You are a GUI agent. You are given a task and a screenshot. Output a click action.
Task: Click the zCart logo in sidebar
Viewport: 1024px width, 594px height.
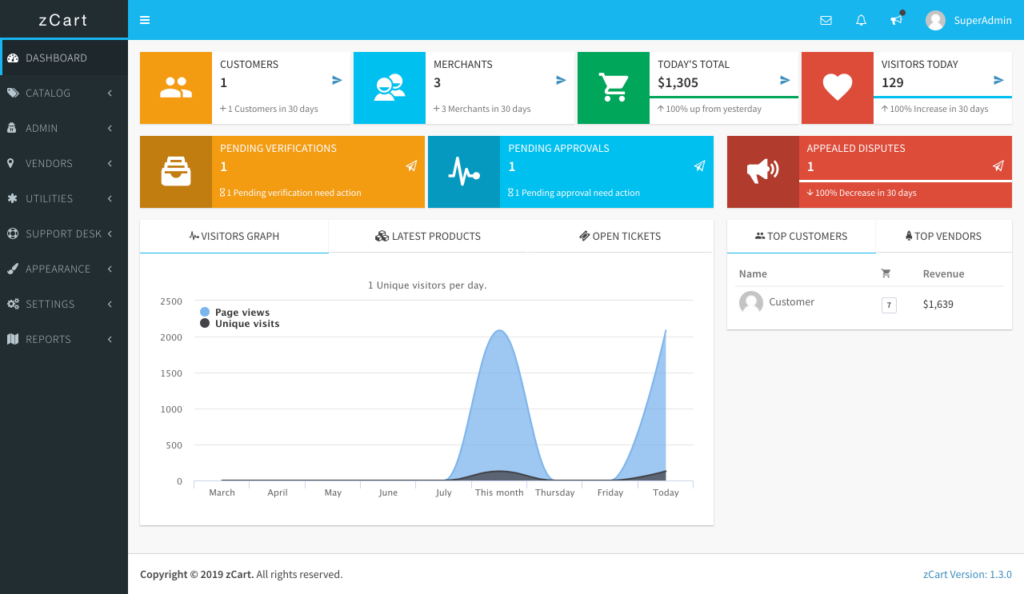pos(63,20)
